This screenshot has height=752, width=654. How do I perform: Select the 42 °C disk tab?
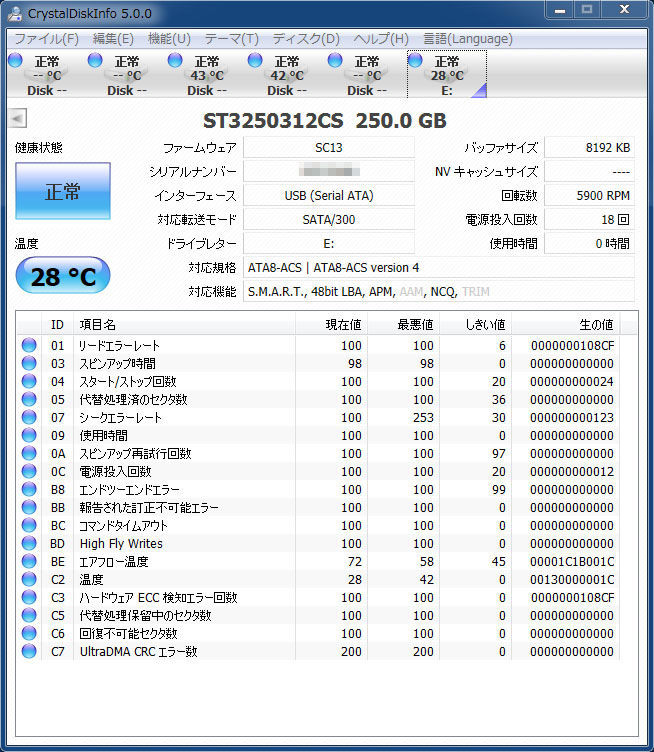click(286, 75)
